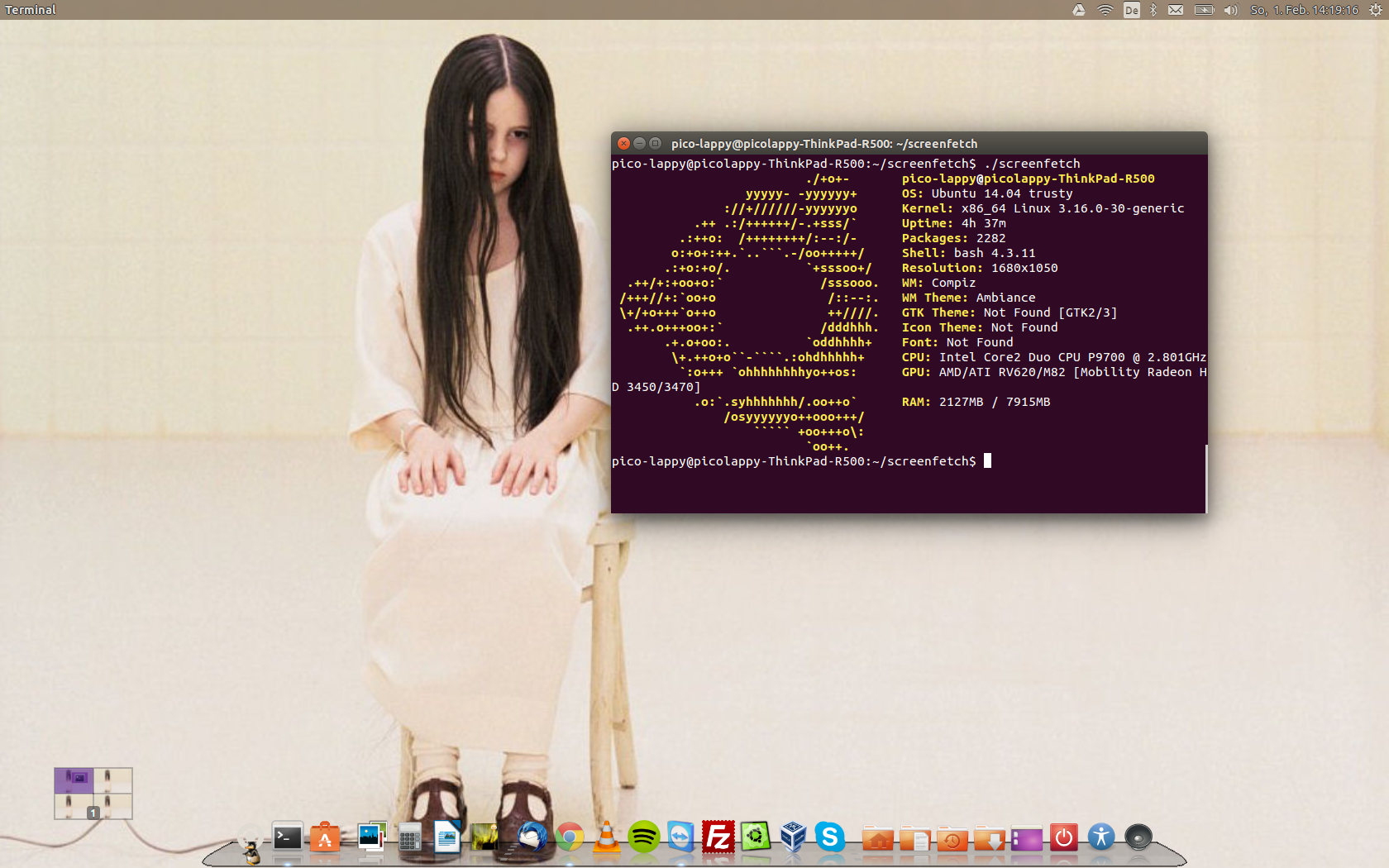Expand the sound volume indicator
The height and width of the screenshot is (868, 1389).
[x=1230, y=10]
